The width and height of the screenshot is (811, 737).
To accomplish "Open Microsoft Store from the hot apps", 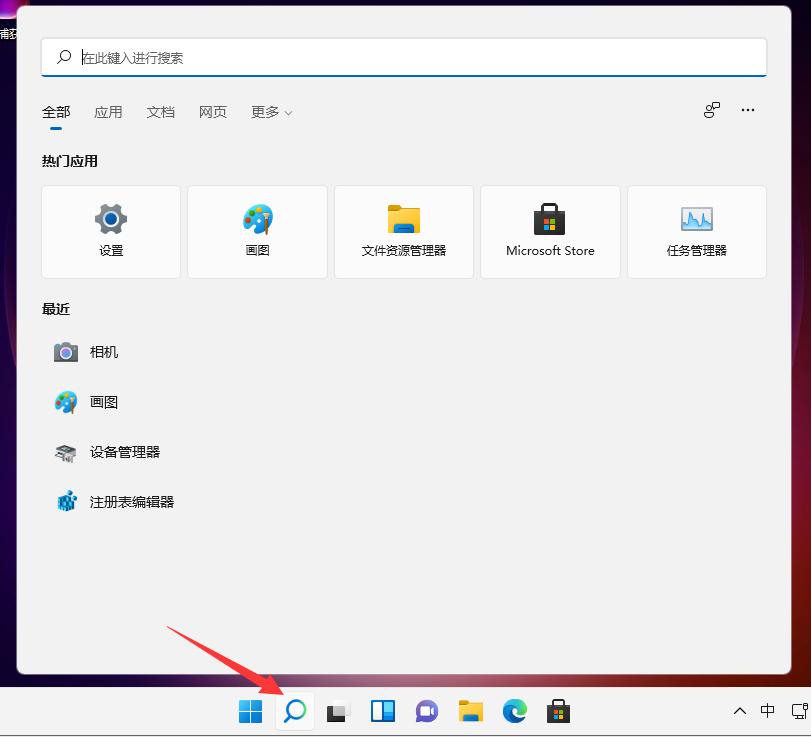I will tap(549, 231).
